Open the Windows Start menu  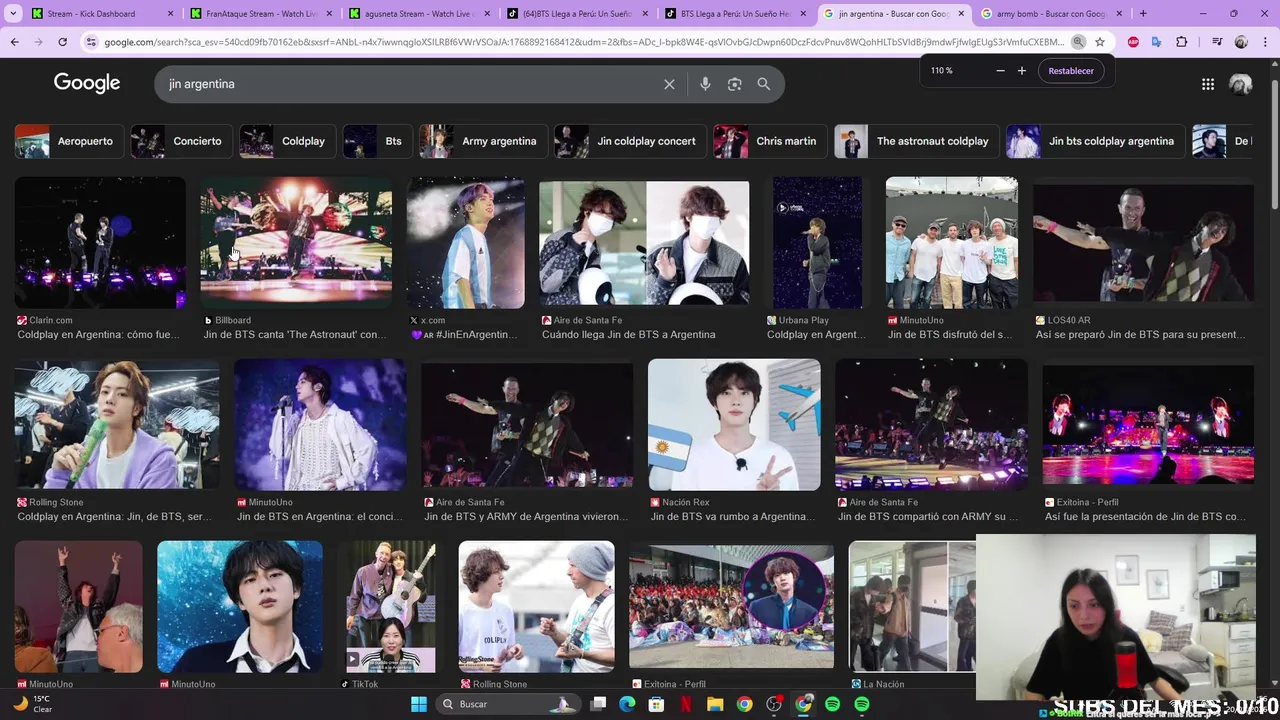click(419, 704)
